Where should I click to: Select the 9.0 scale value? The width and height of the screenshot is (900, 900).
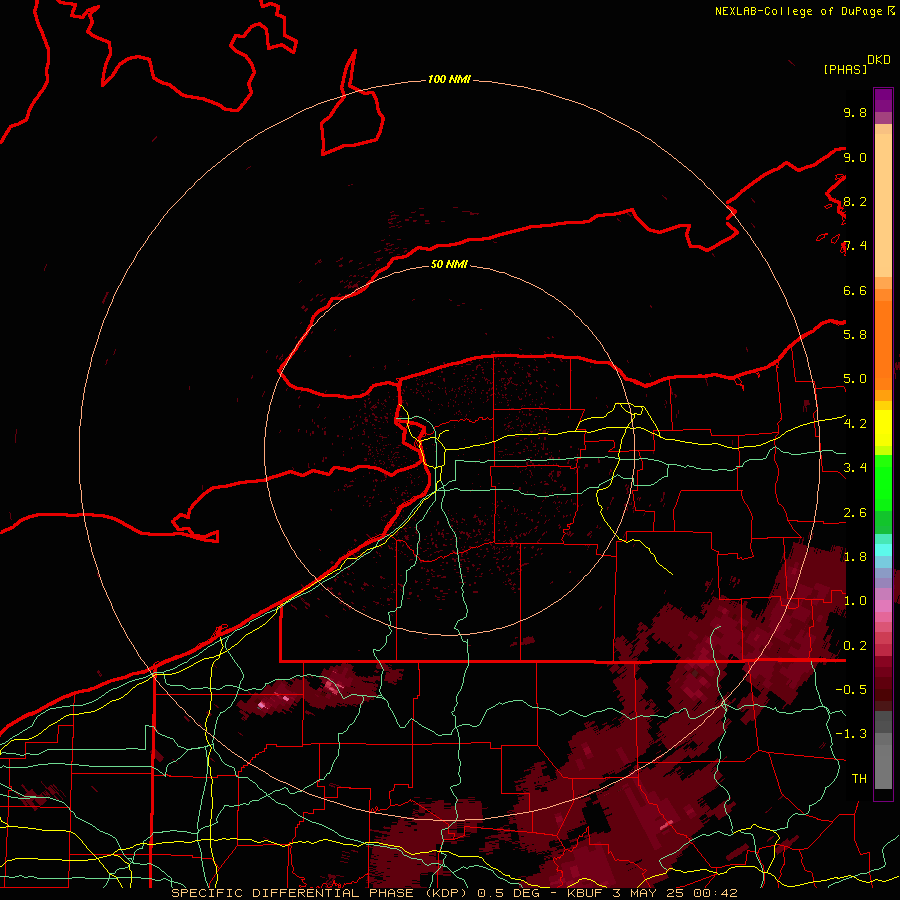point(855,157)
